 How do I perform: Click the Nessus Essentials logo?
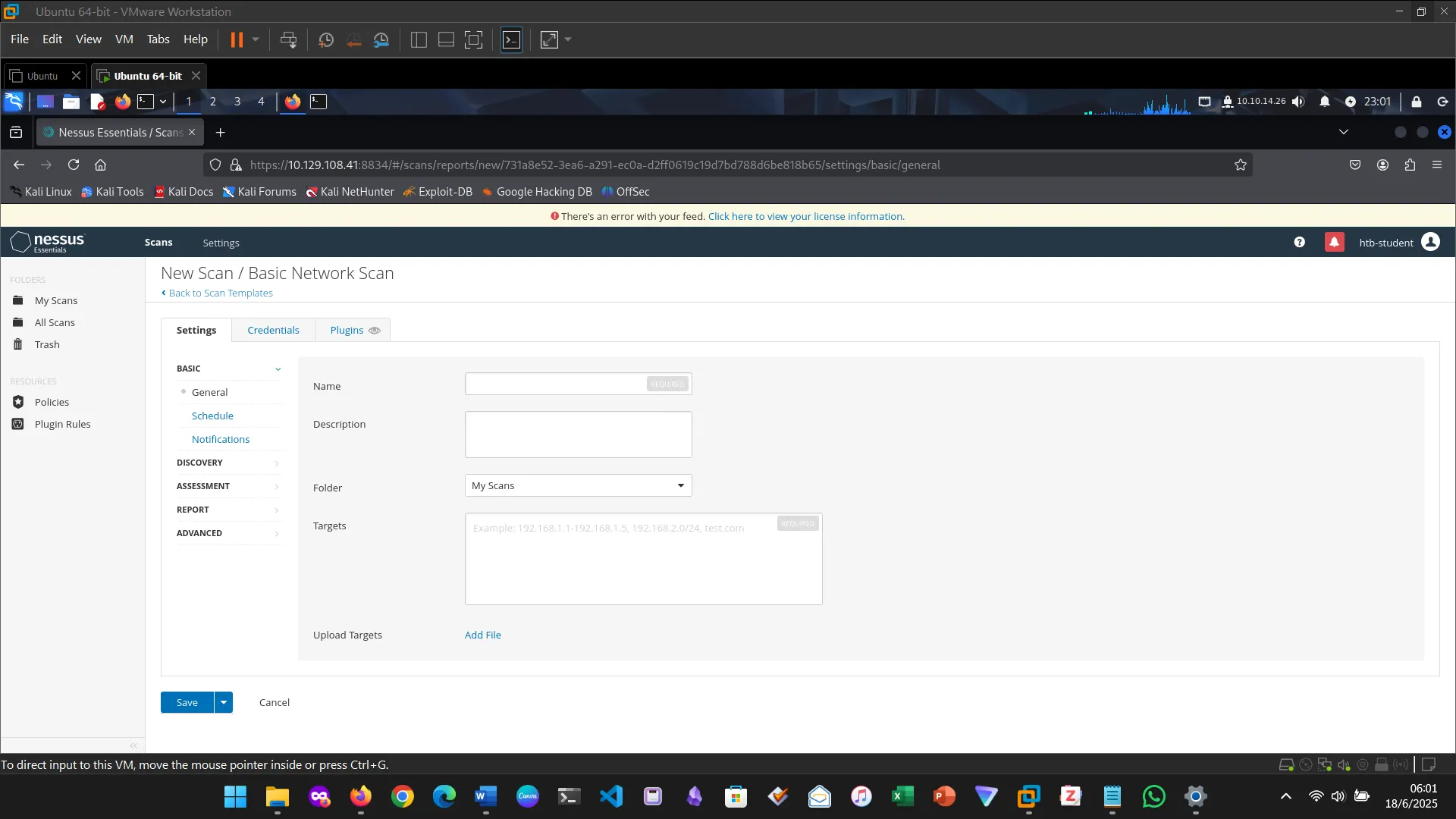click(x=48, y=242)
